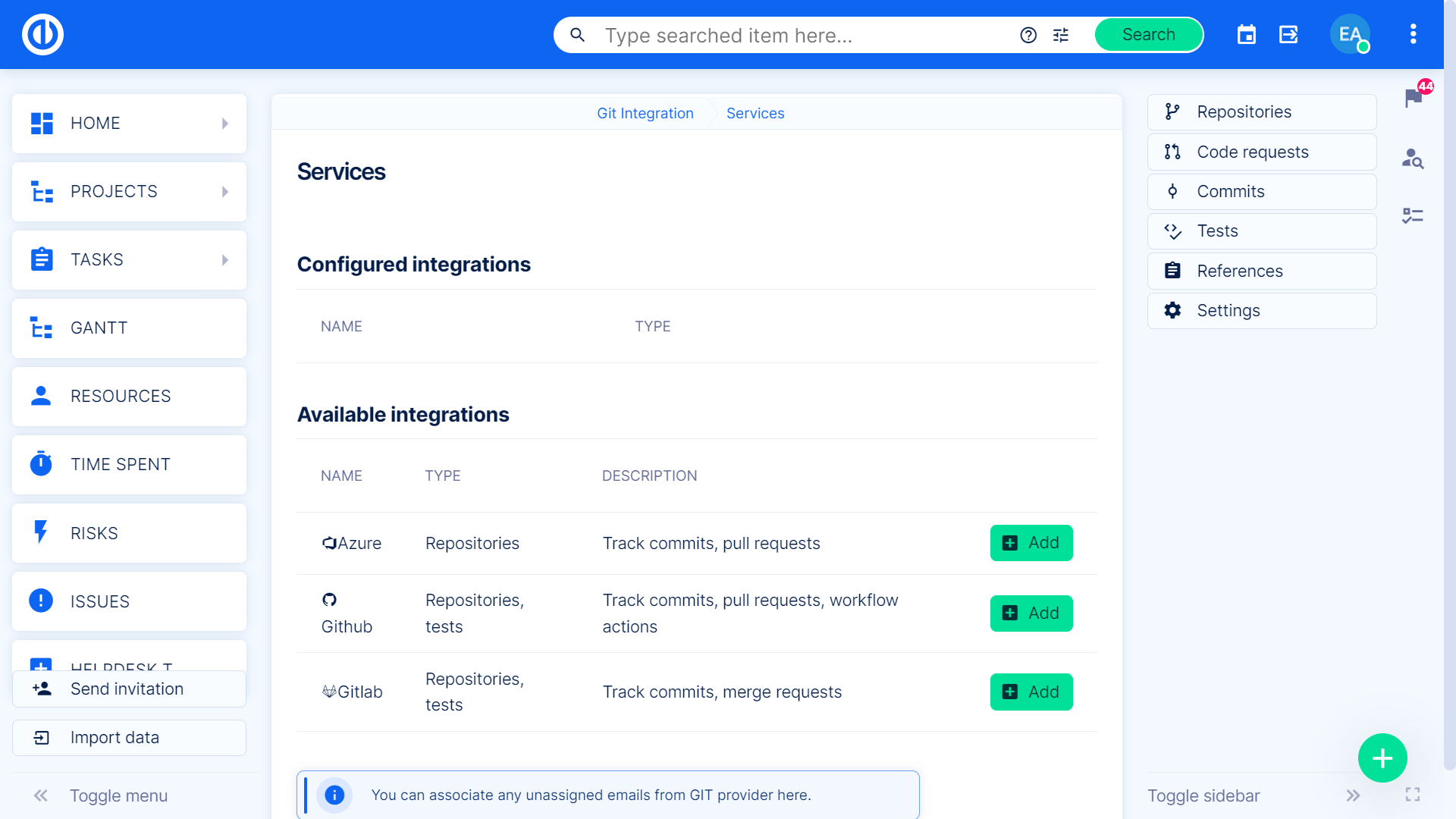1456x819 pixels.
Task: Expand the TASKS submenu arrow
Action: 225,260
